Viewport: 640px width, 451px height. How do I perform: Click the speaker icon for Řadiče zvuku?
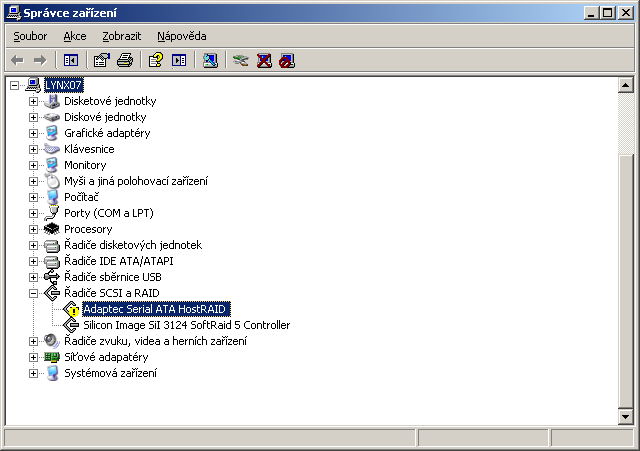(52, 341)
